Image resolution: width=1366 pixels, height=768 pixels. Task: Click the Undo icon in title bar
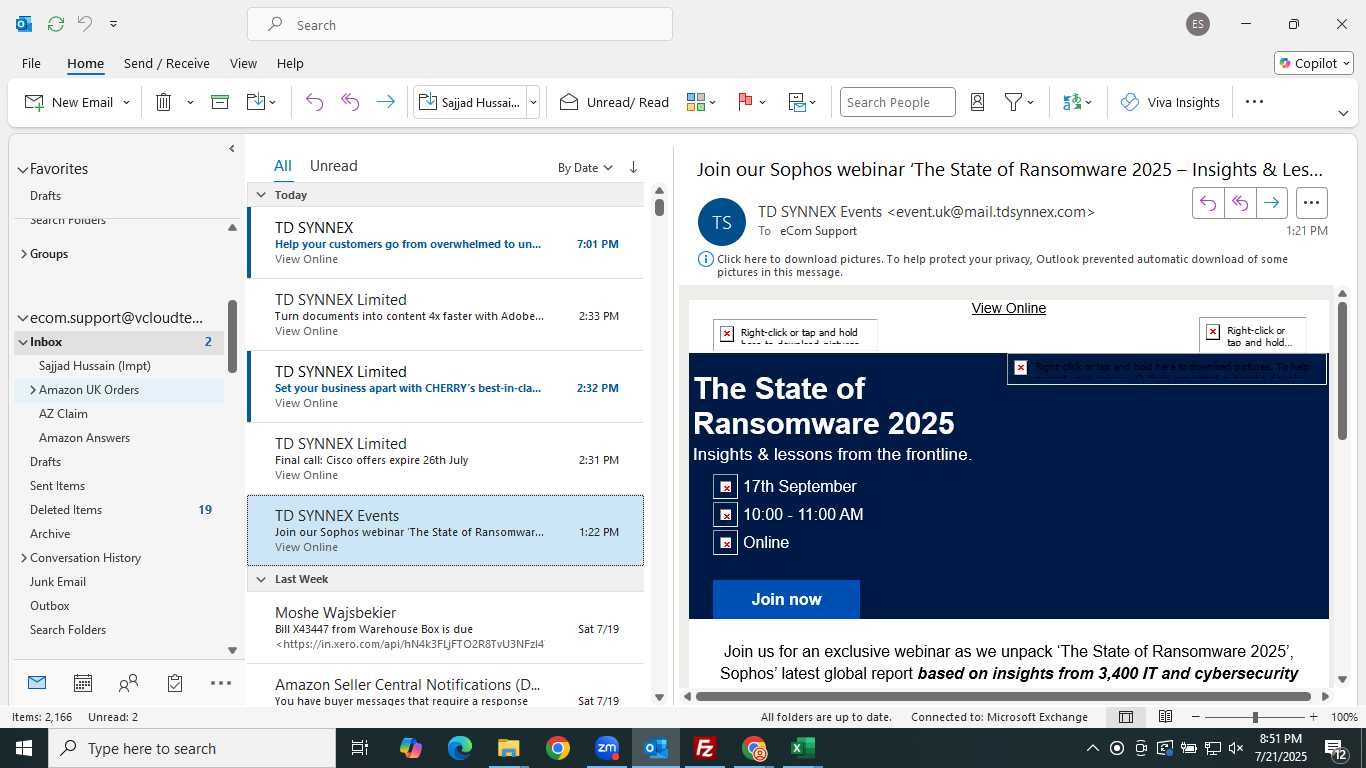click(x=85, y=24)
